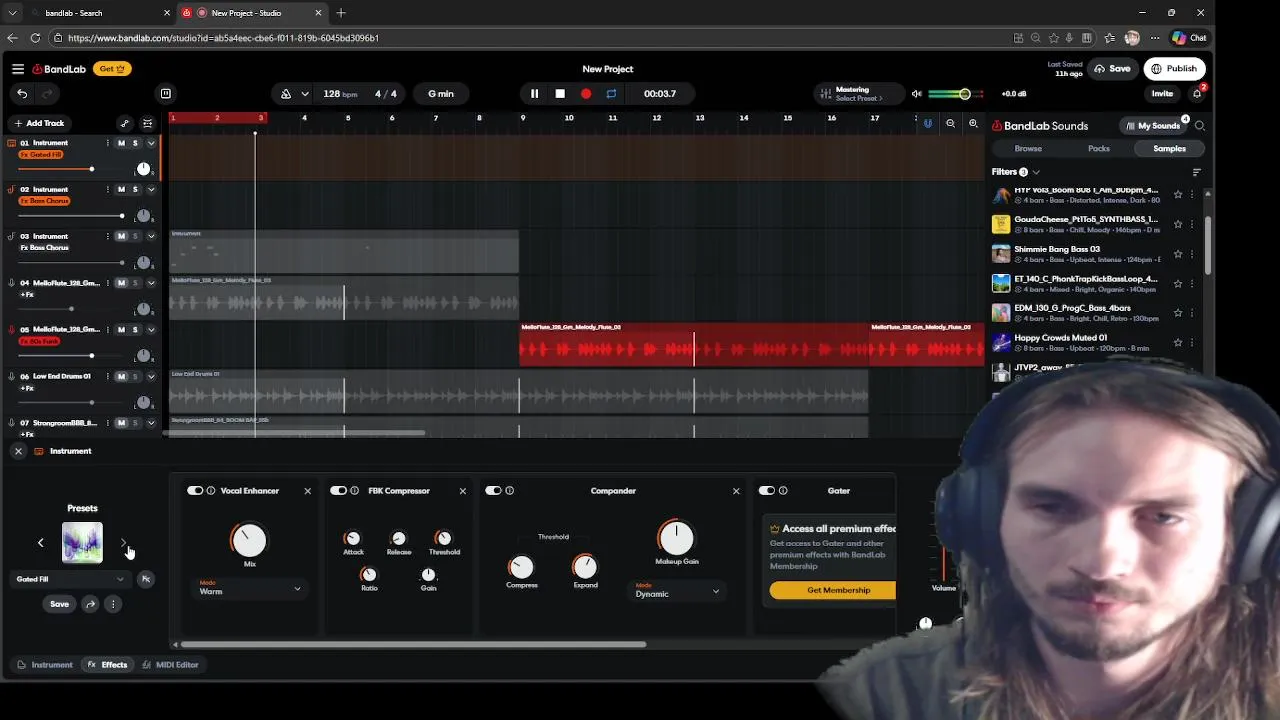Open the automation tool icon
This screenshot has height=720, width=1280.
coord(124,123)
